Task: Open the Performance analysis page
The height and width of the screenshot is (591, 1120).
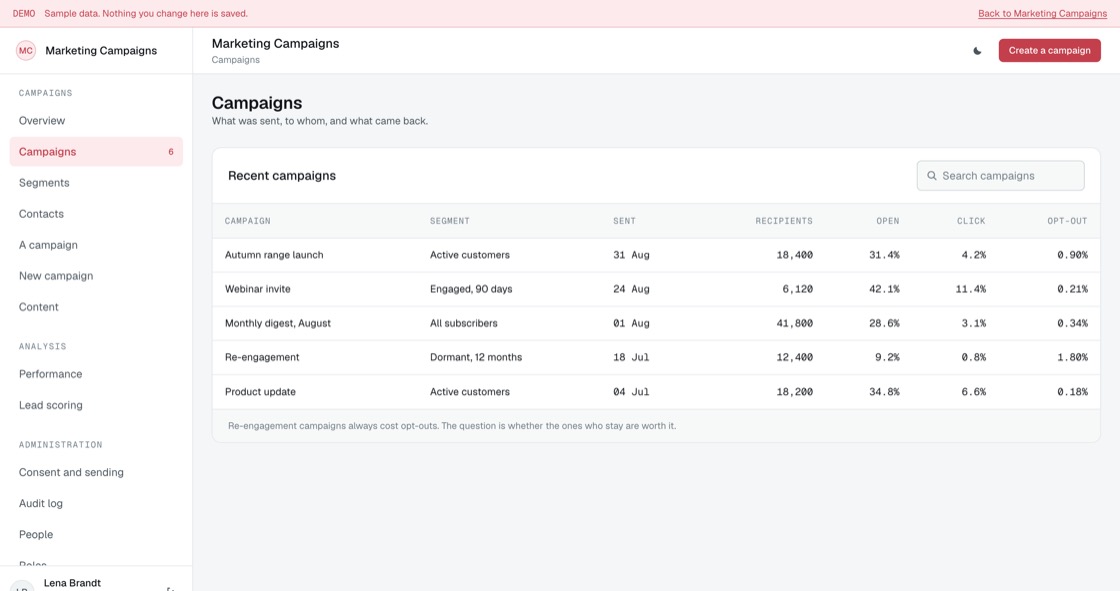Action: 96,374
